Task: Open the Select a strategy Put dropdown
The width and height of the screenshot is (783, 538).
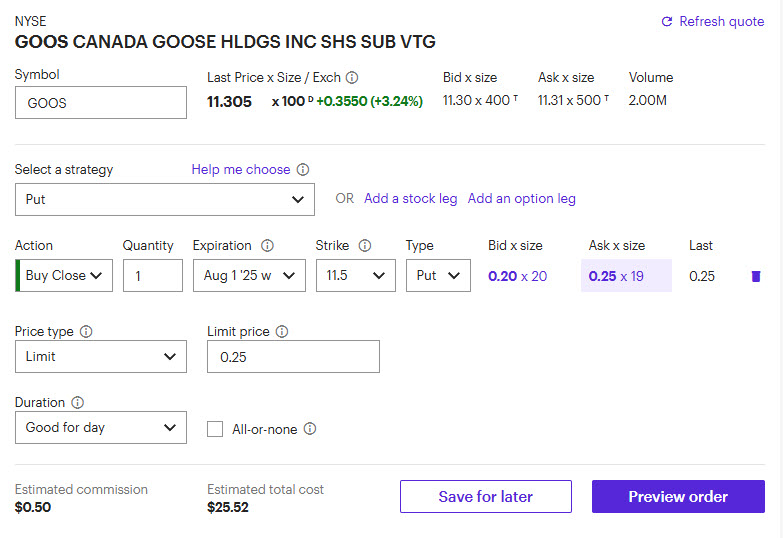Action: 165,199
